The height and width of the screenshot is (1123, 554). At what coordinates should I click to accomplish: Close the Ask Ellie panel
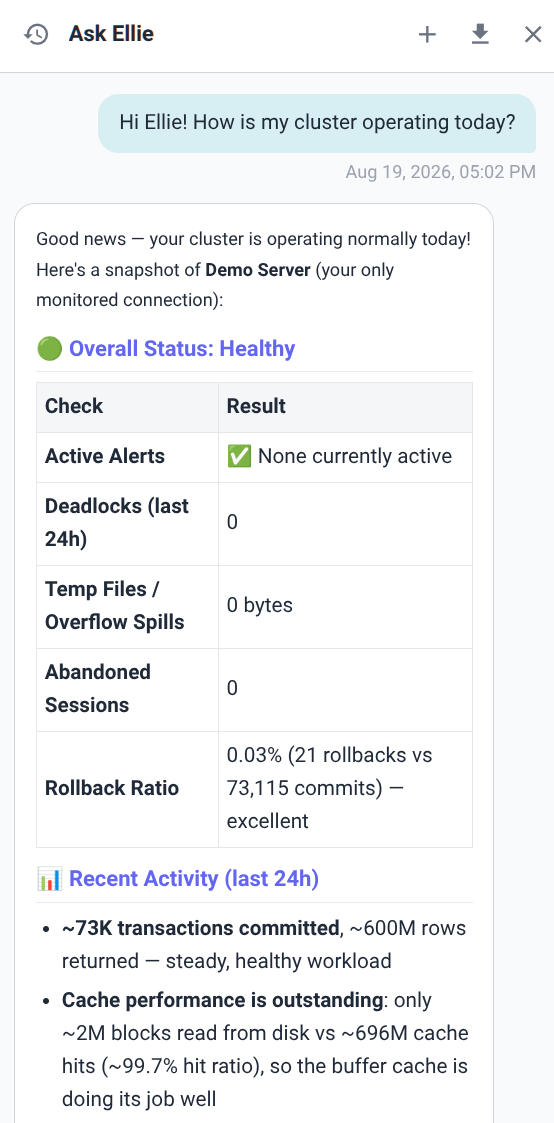click(x=533, y=34)
